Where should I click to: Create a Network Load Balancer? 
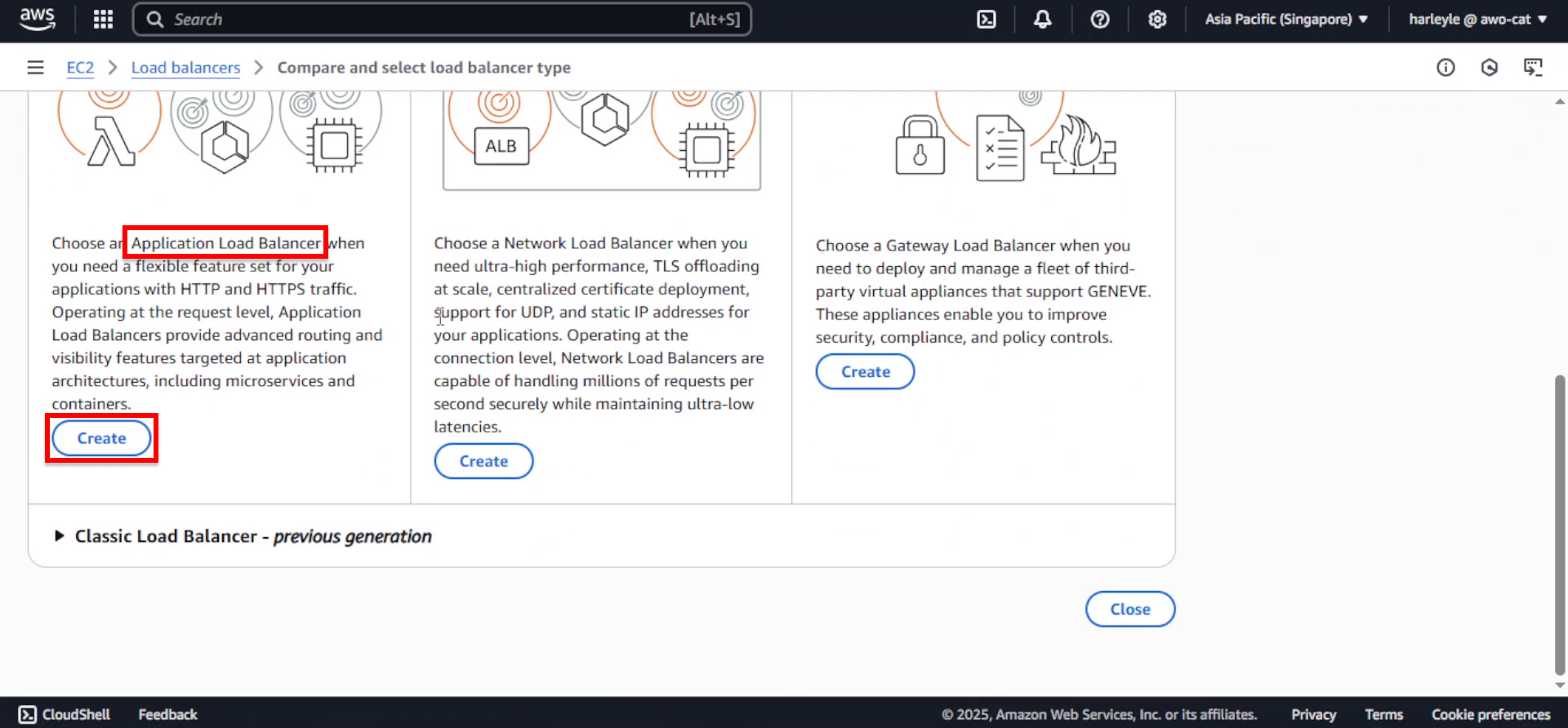pyautogui.click(x=483, y=461)
